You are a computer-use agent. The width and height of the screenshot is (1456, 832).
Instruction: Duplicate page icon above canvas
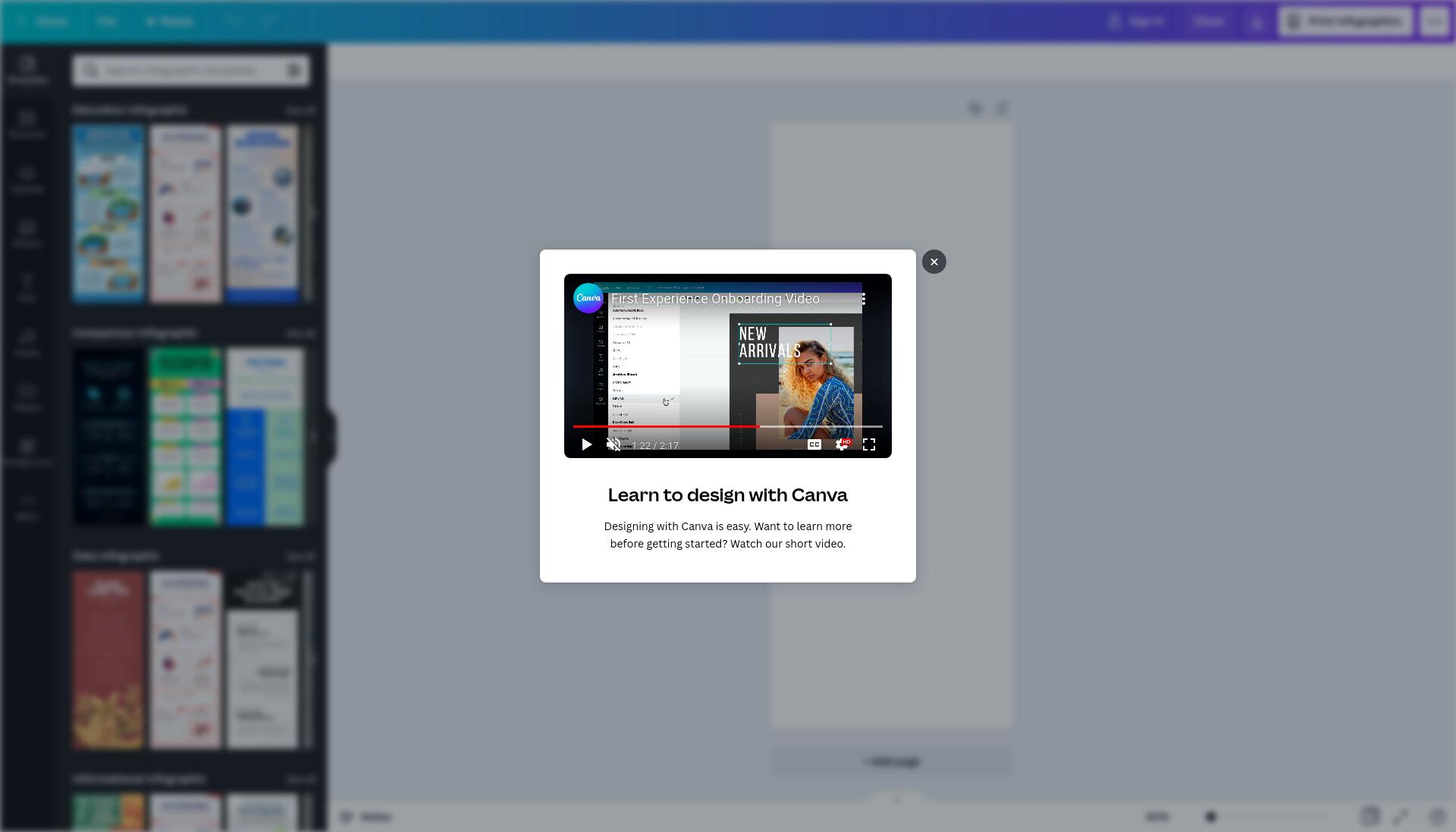975,109
